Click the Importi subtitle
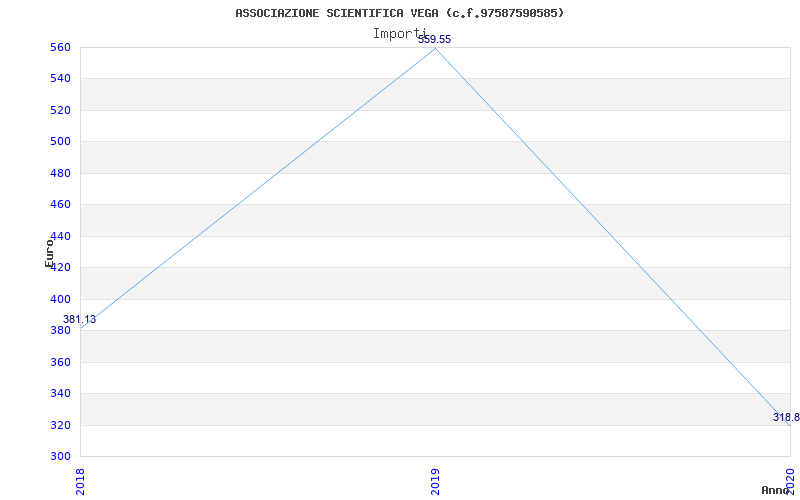The width and height of the screenshot is (800, 500). (x=399, y=34)
